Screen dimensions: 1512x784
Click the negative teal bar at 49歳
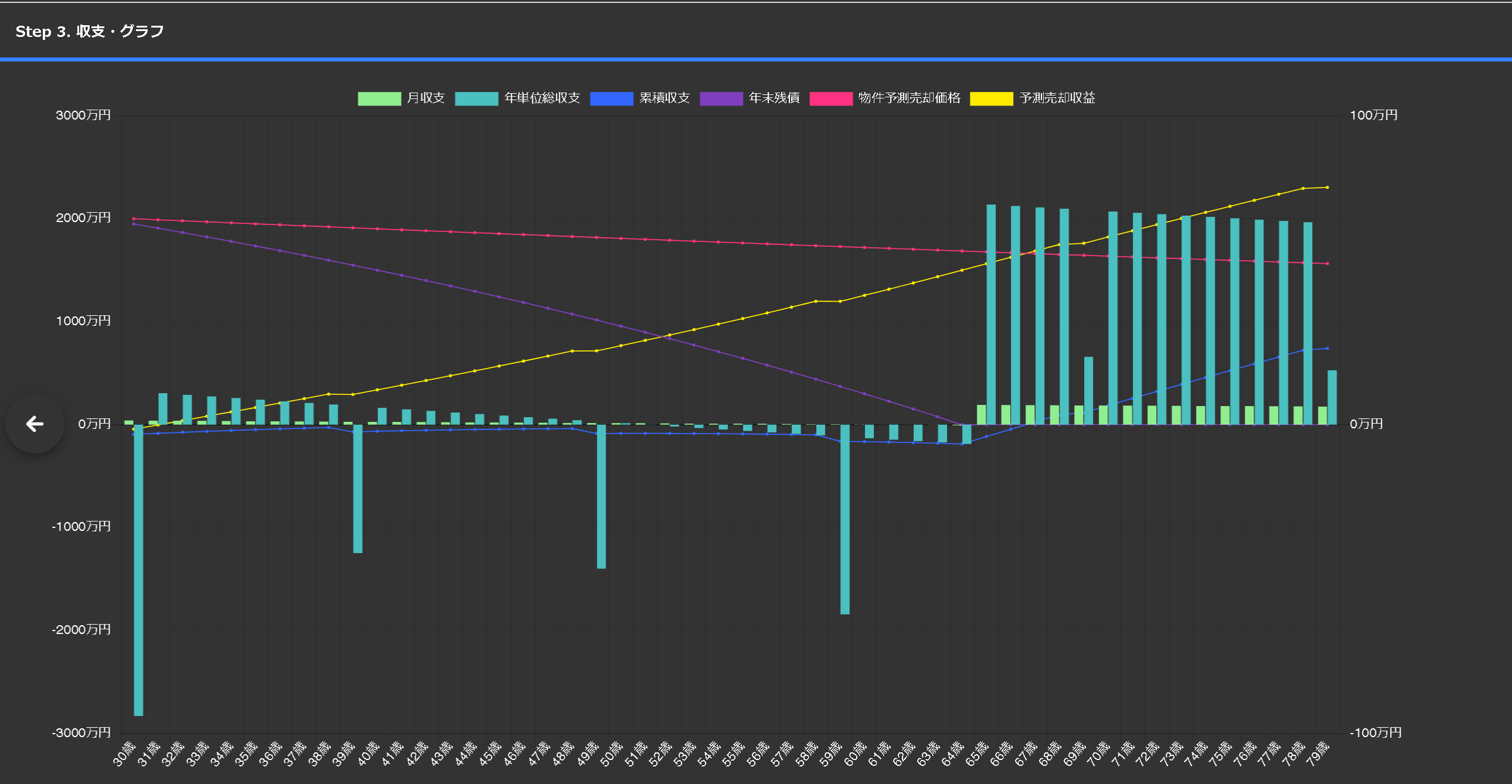[x=601, y=496]
